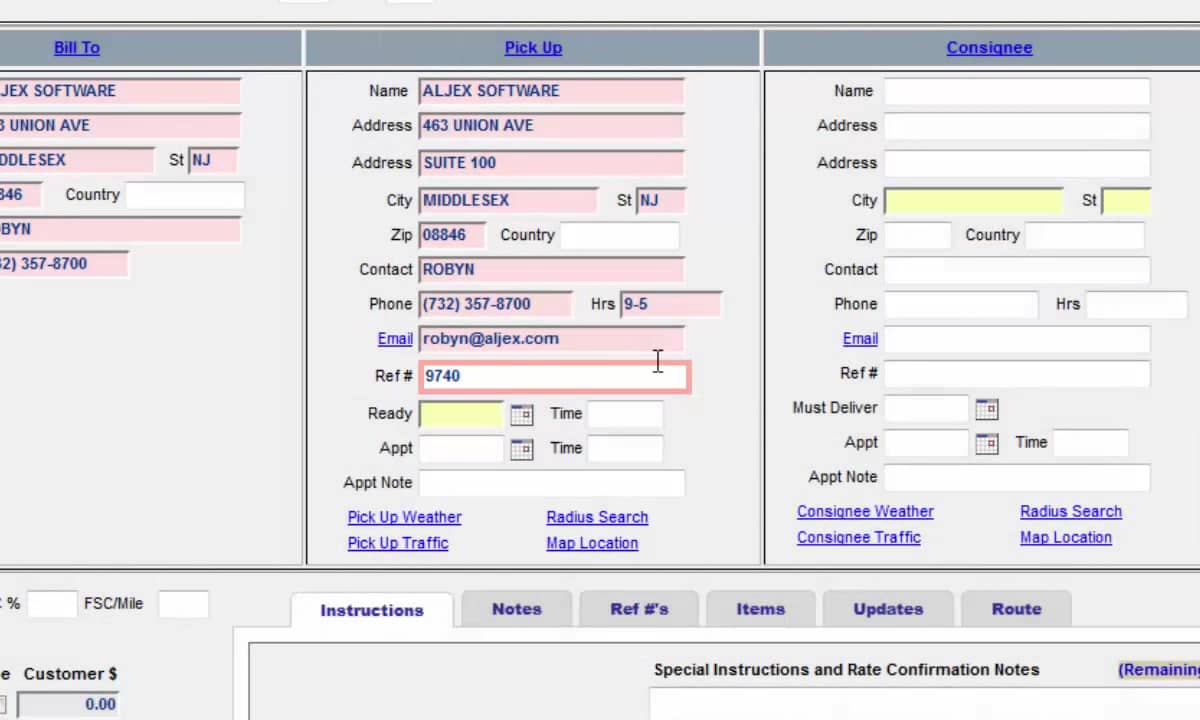
Task: Open Consignee Traffic link
Action: (x=859, y=537)
